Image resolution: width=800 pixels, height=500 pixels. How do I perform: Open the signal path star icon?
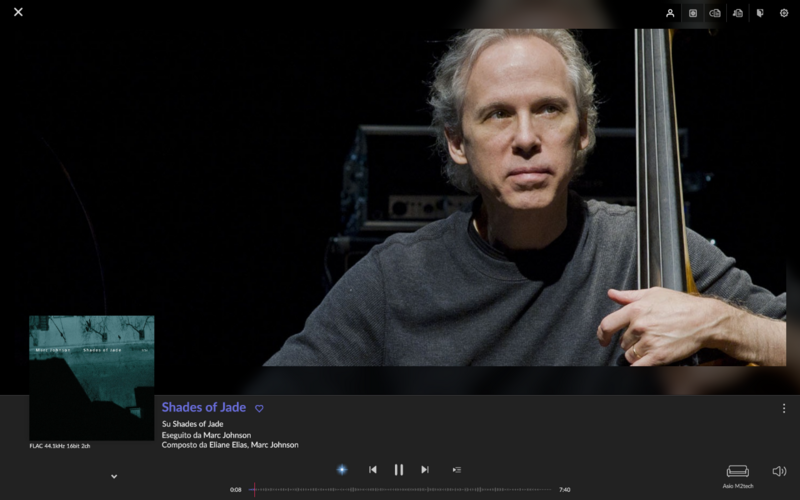click(342, 469)
